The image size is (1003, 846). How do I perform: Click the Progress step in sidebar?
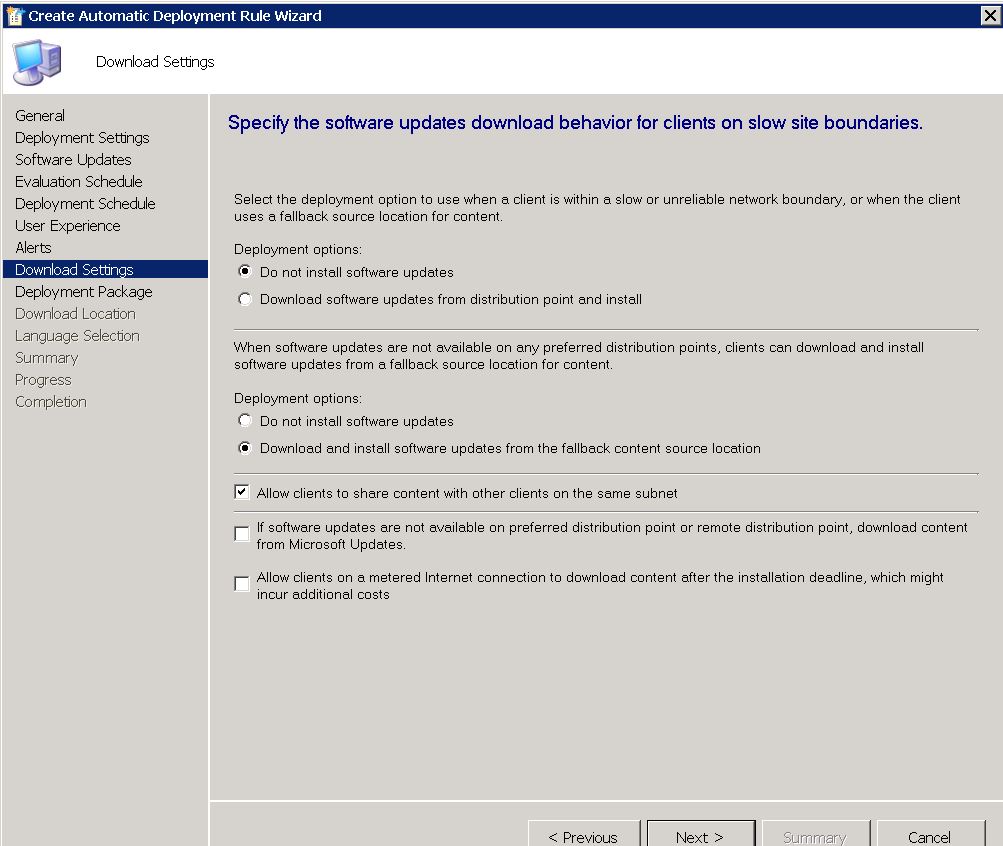43,380
